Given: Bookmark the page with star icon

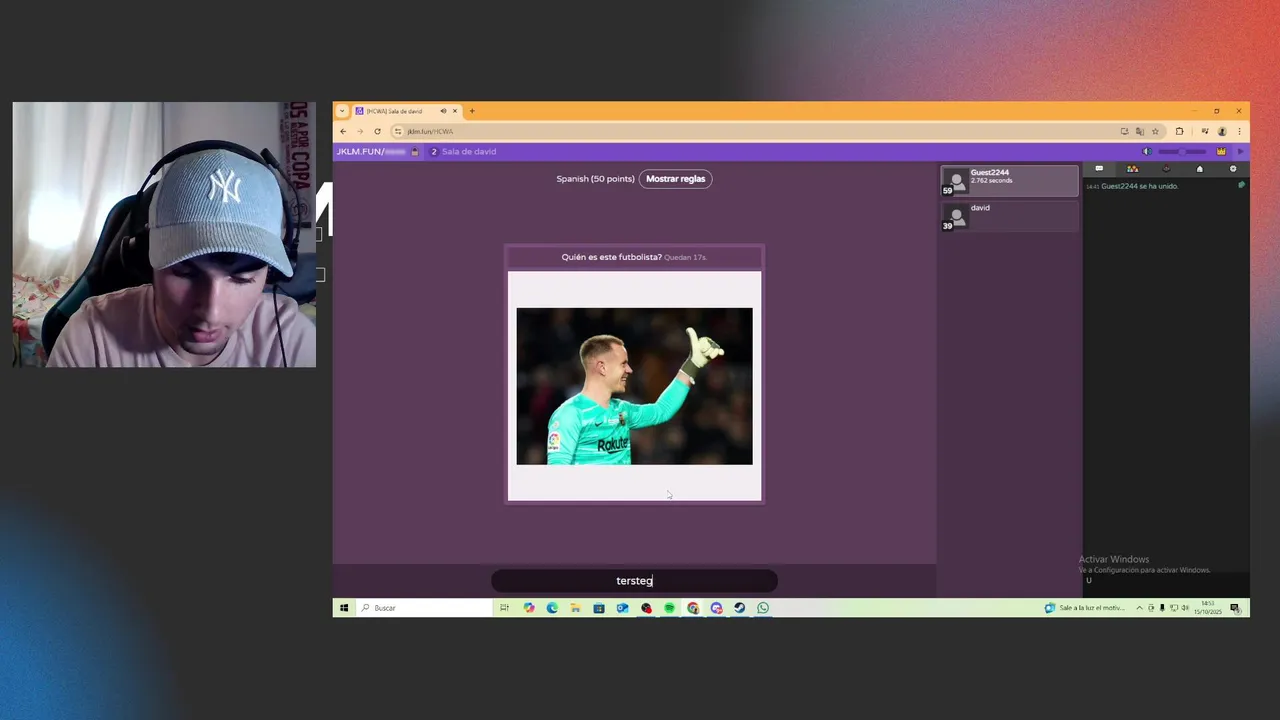Looking at the screenshot, I should [1155, 131].
